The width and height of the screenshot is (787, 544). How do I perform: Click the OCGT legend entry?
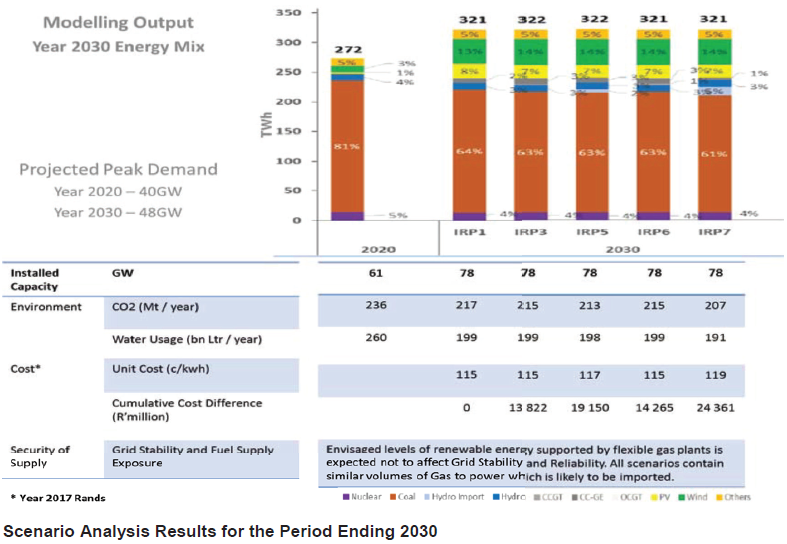pyautogui.click(x=626, y=497)
